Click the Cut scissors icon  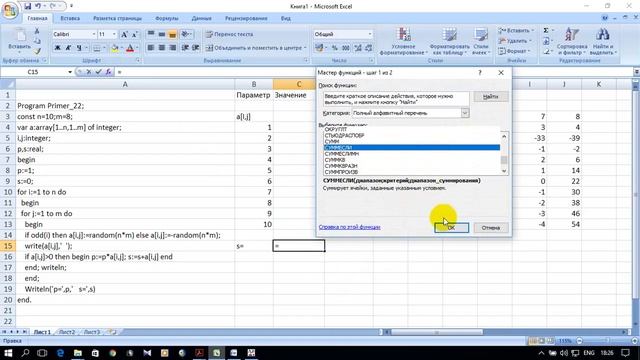pos(37,31)
